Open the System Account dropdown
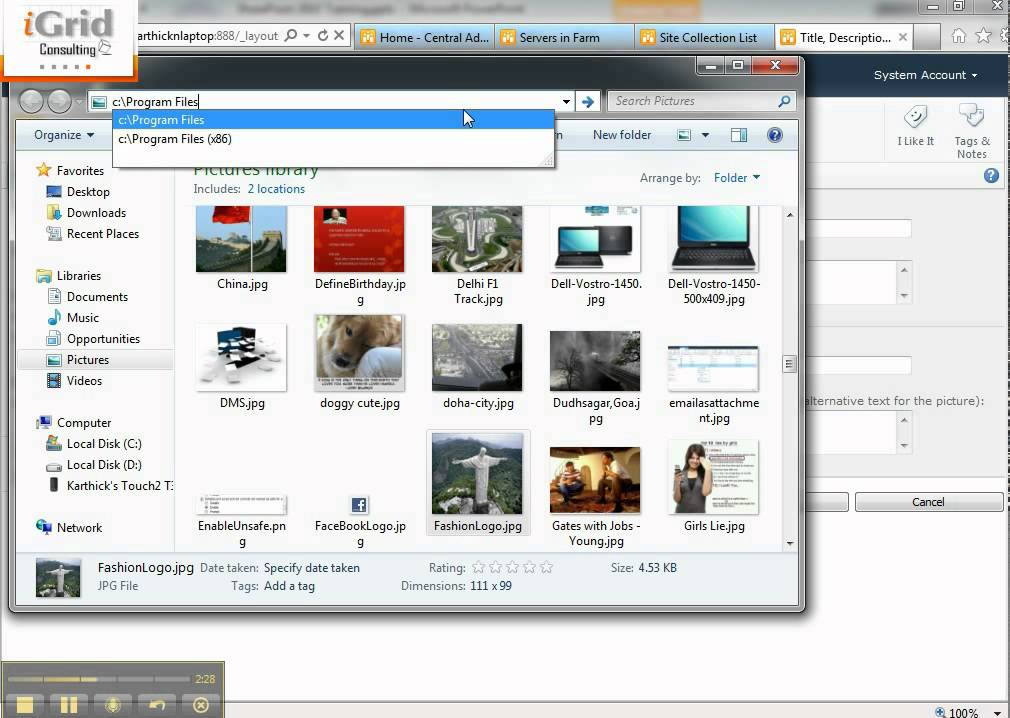1010x718 pixels. pos(925,75)
